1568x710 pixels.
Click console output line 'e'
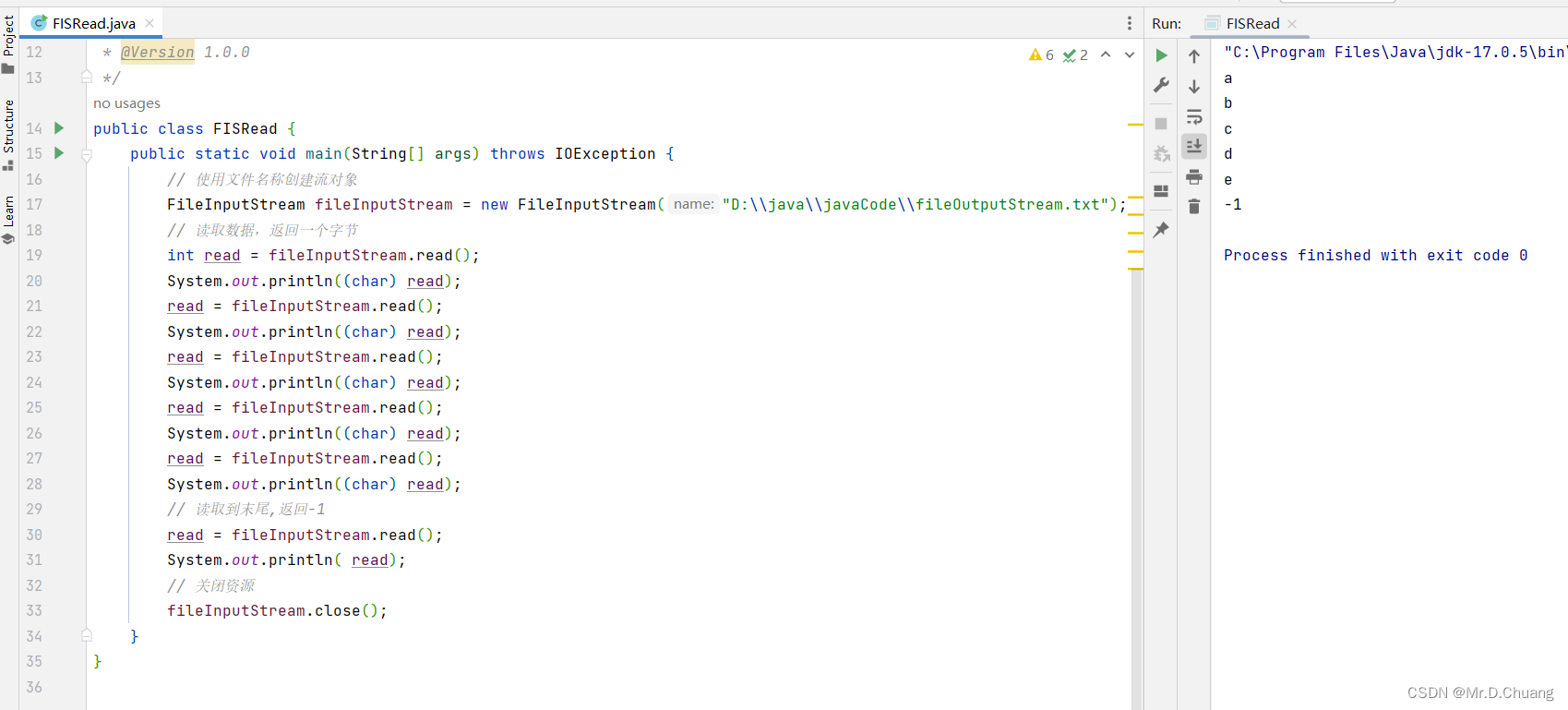point(1228,180)
